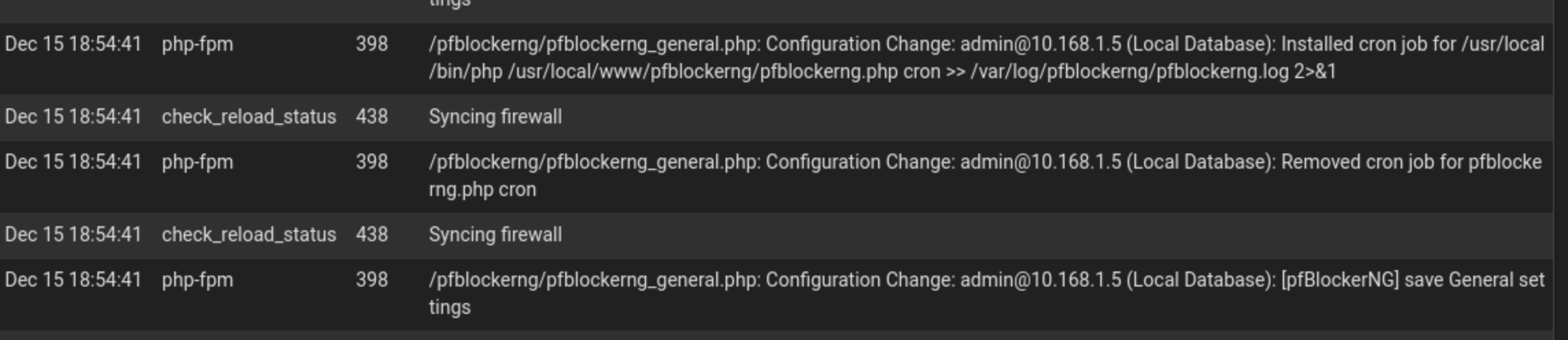Click PID 398 in Installed cron job row
The height and width of the screenshot is (340, 1568).
click(x=372, y=44)
